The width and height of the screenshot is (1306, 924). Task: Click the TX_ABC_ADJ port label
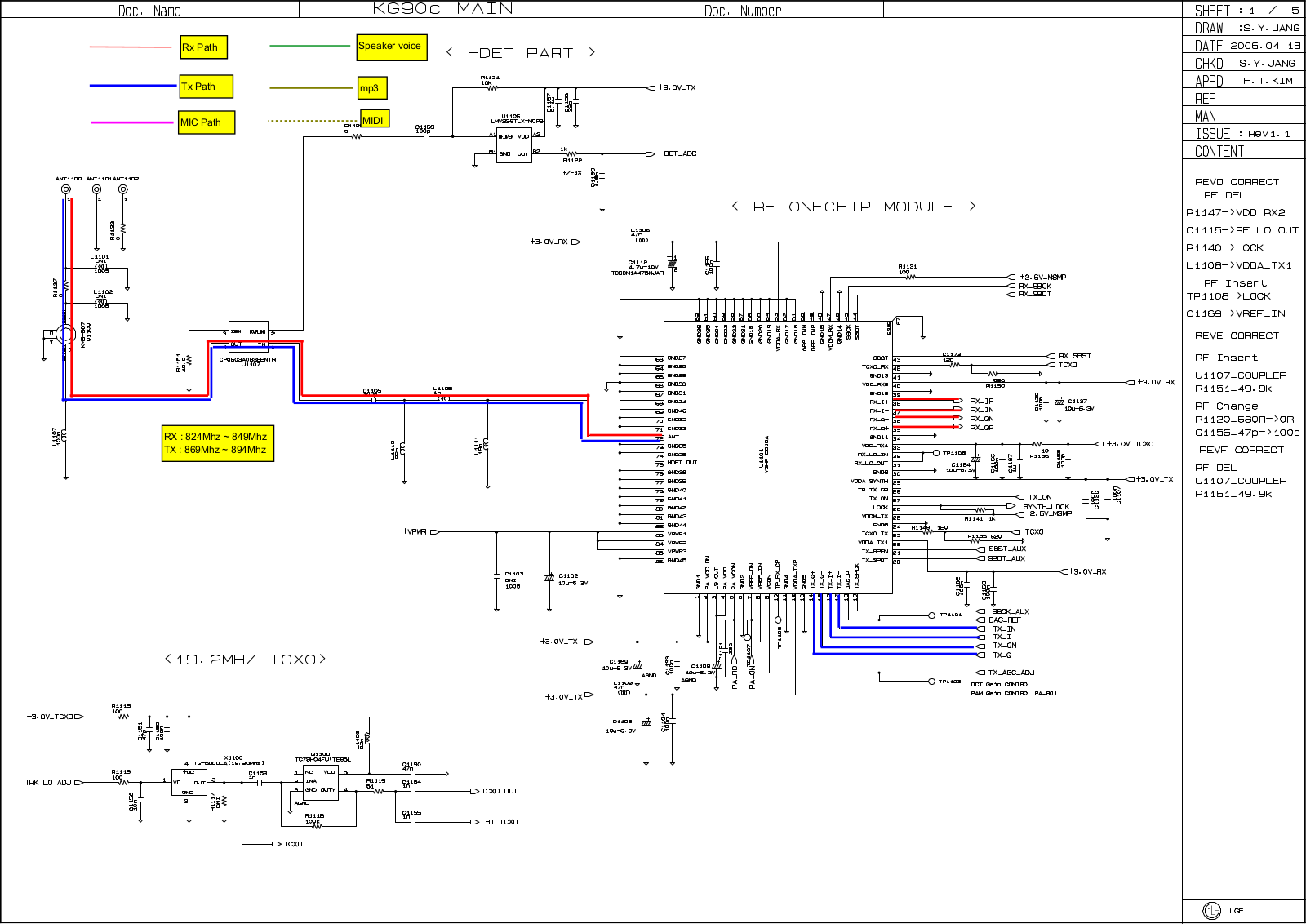click(x=1011, y=673)
